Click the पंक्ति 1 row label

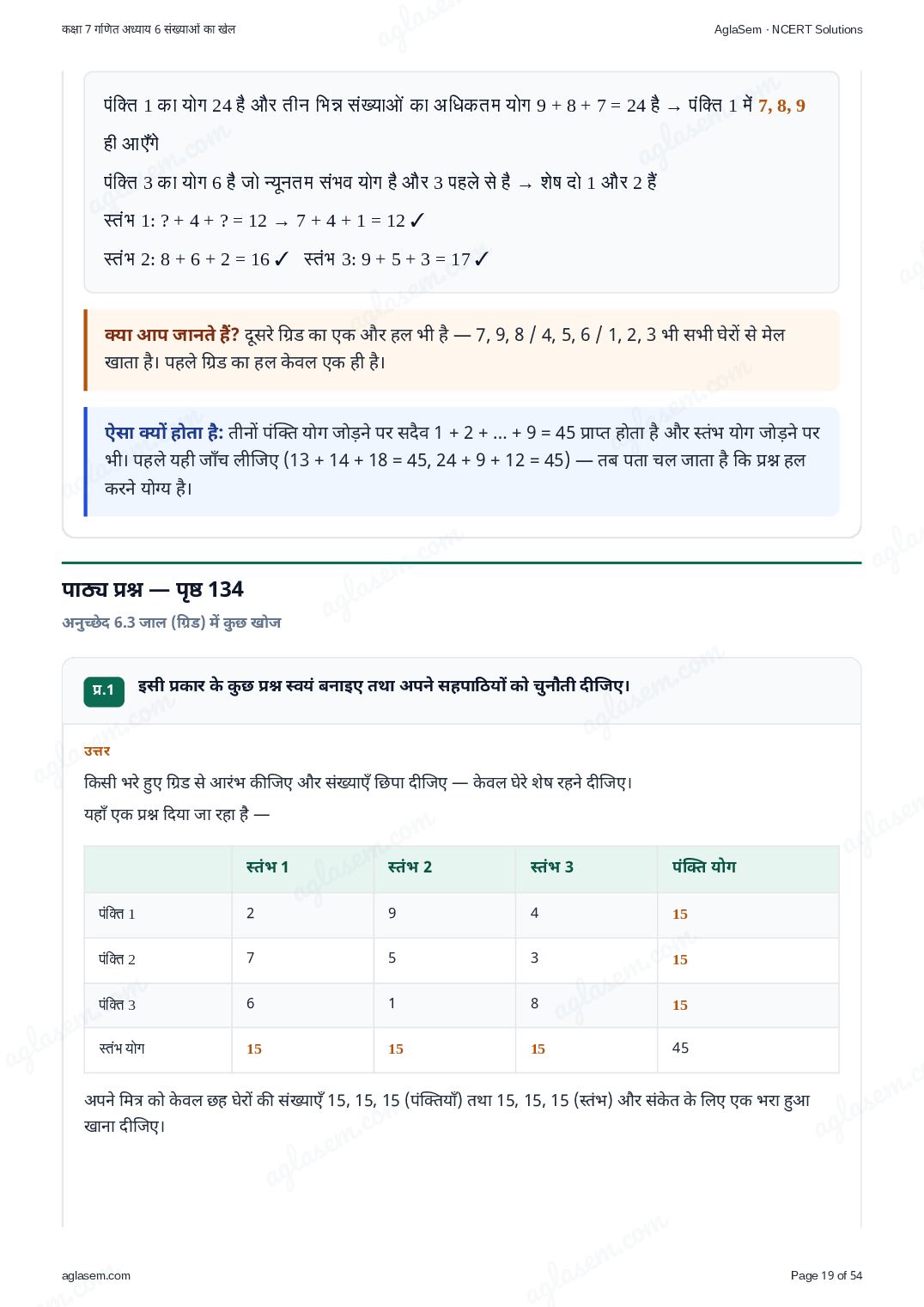pyautogui.click(x=117, y=914)
